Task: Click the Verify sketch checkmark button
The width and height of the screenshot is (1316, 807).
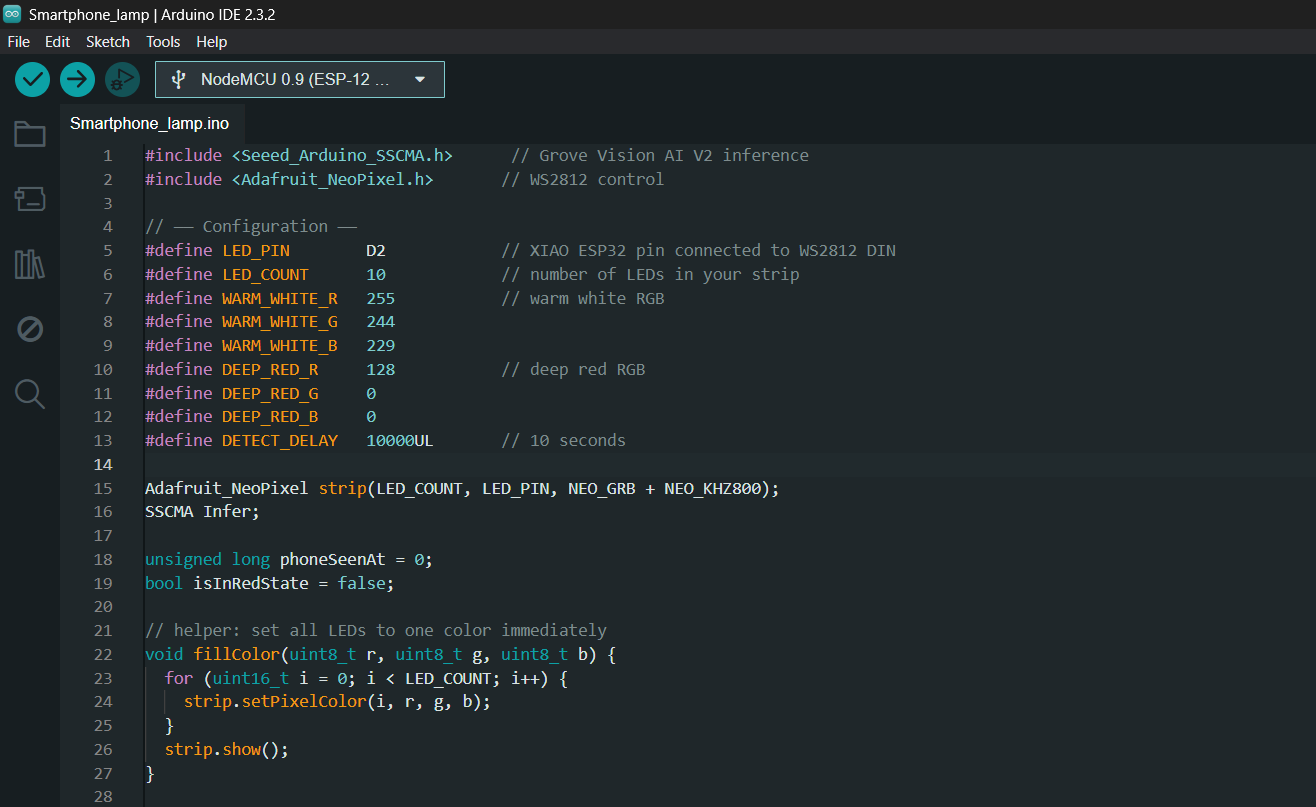Action: pyautogui.click(x=33, y=79)
